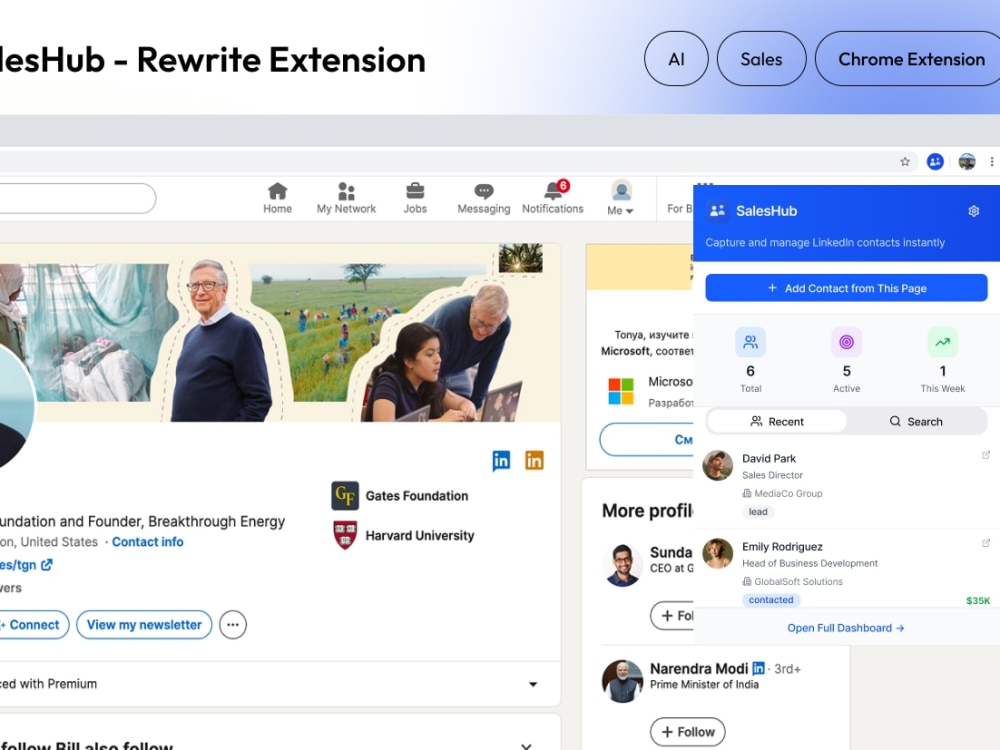
Task: Click the SalesHub logo icon in panel header
Action: click(717, 210)
